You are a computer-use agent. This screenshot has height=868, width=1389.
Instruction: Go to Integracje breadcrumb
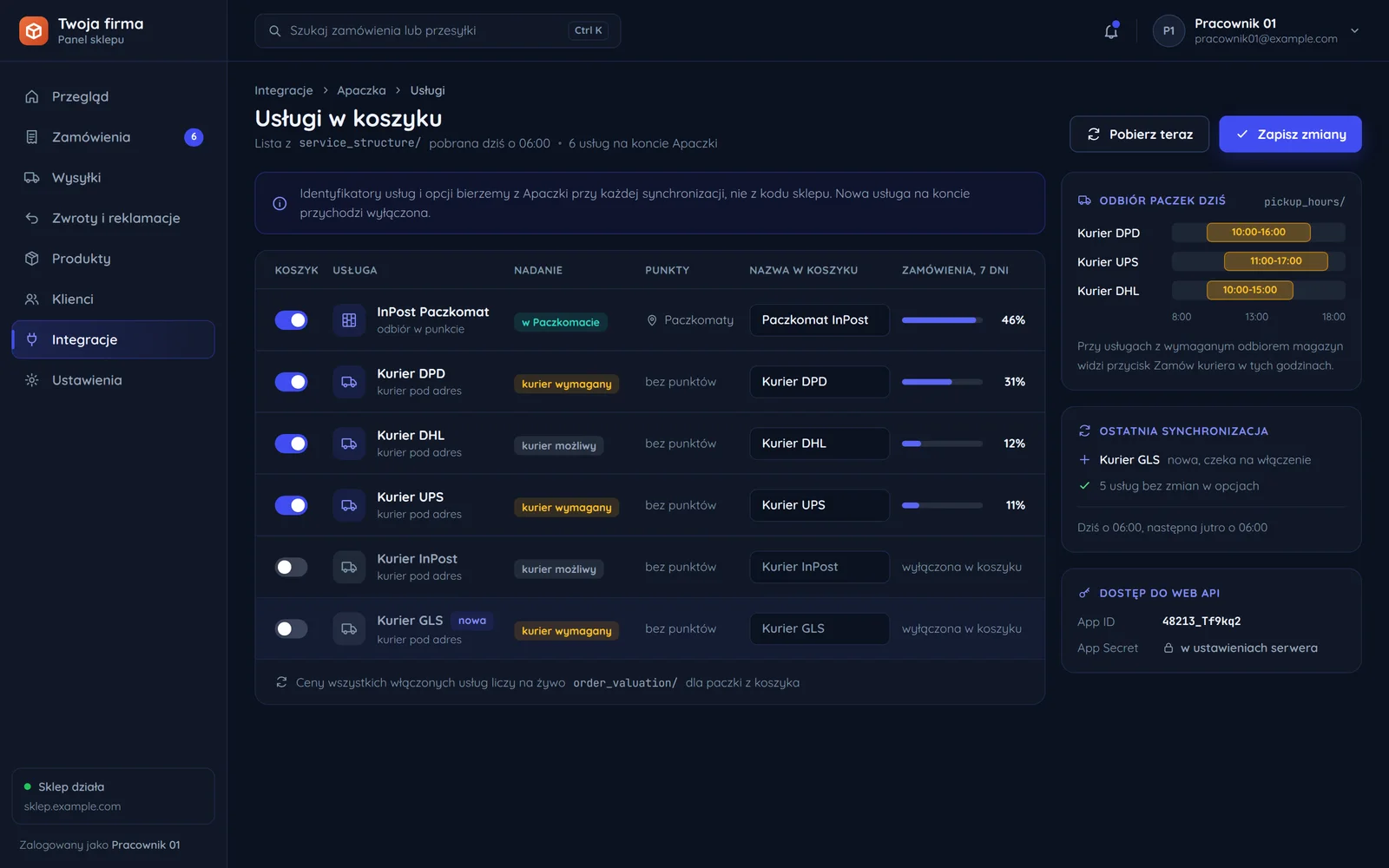point(283,90)
